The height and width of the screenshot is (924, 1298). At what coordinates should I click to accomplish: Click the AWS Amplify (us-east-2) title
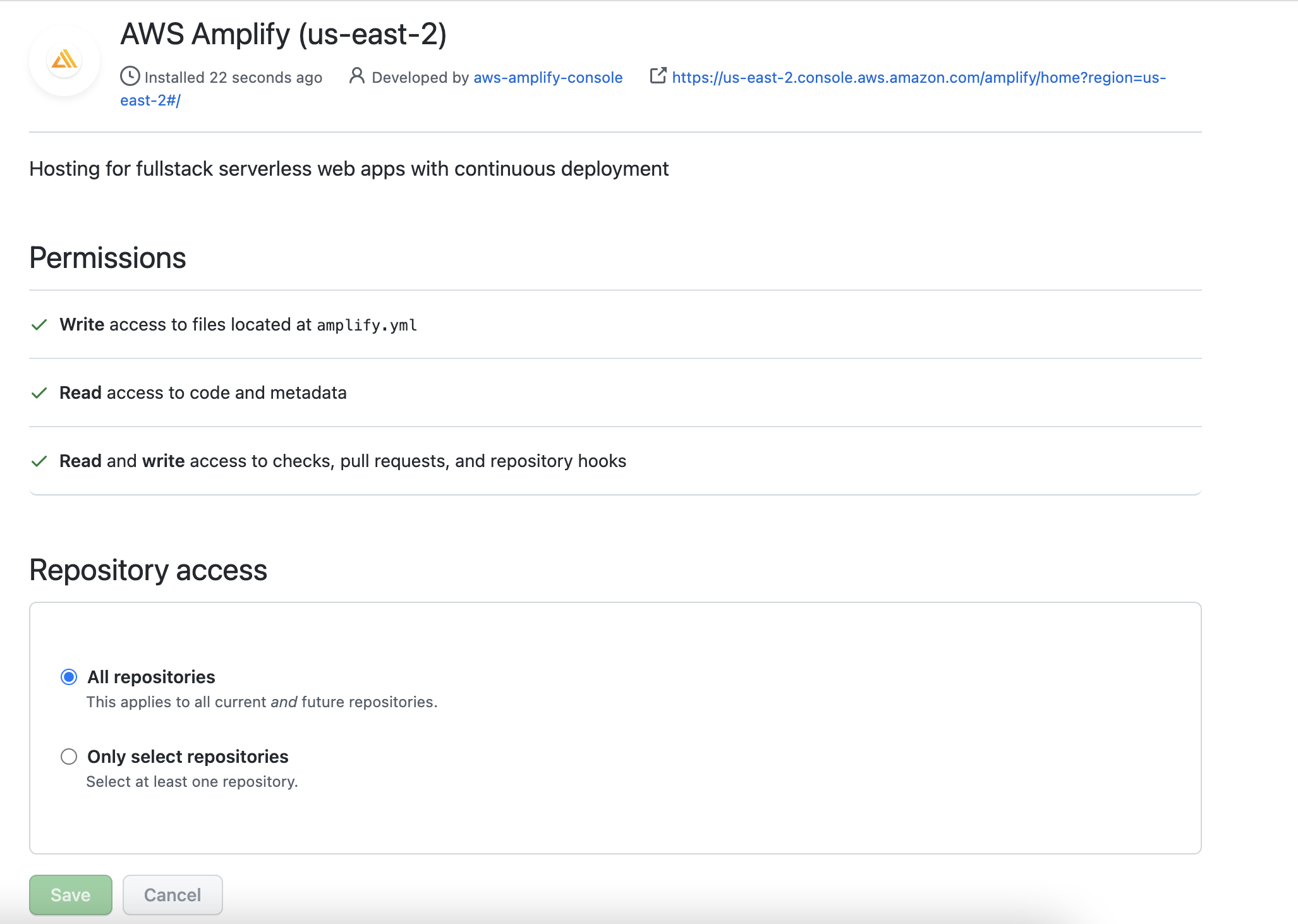[x=284, y=35]
